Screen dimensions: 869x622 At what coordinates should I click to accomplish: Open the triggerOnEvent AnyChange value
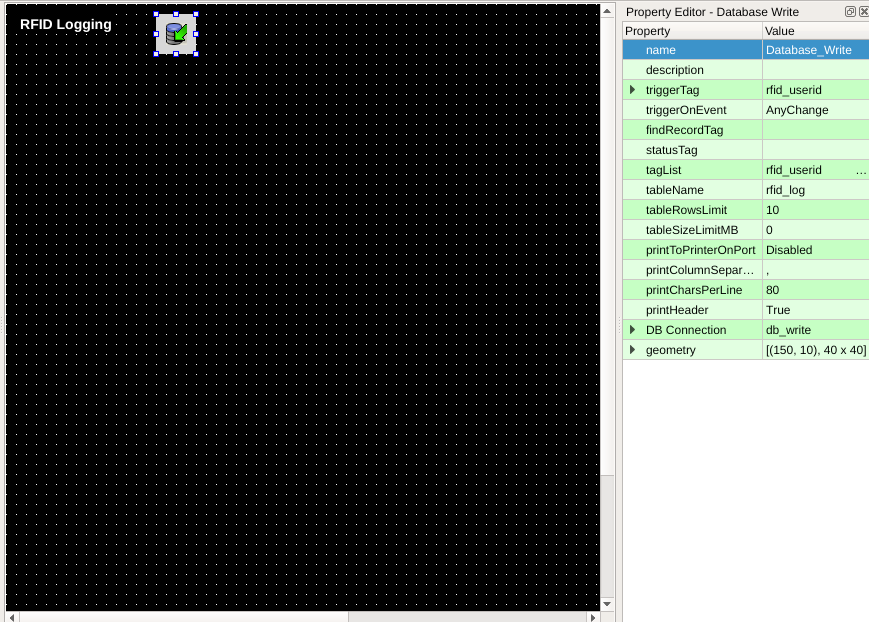pos(815,110)
